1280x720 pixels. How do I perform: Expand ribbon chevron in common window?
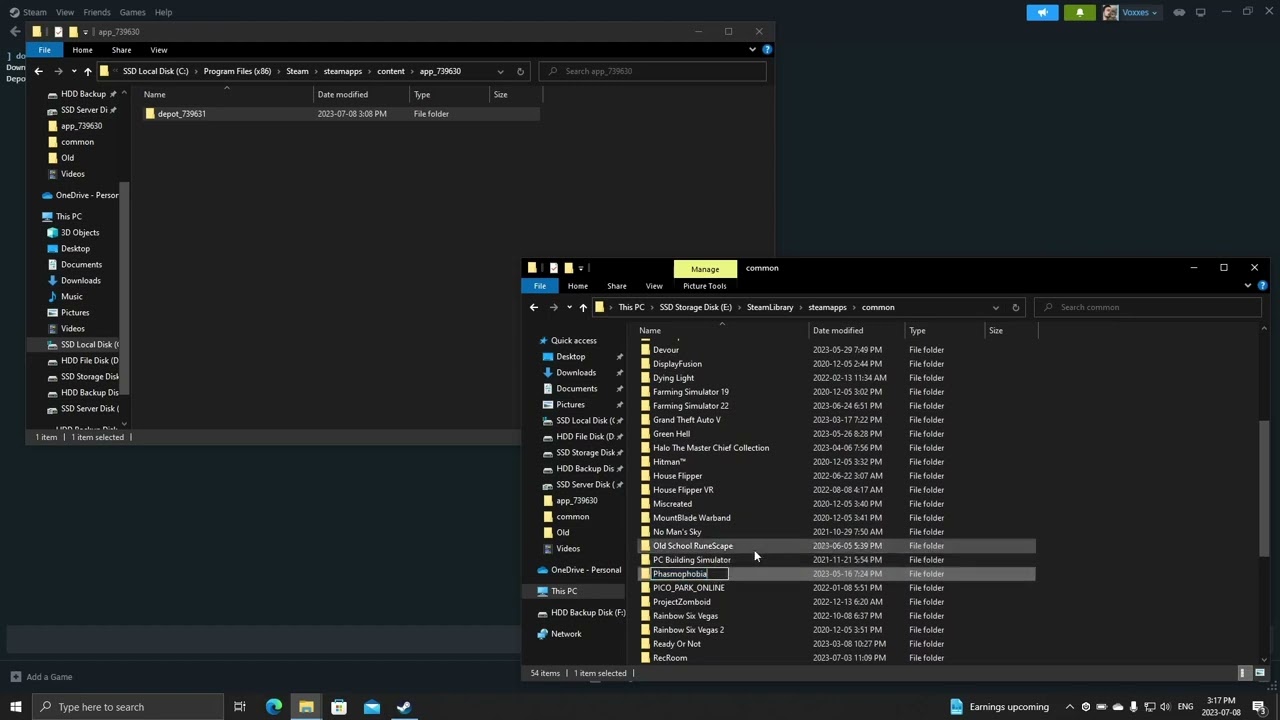click(1248, 286)
